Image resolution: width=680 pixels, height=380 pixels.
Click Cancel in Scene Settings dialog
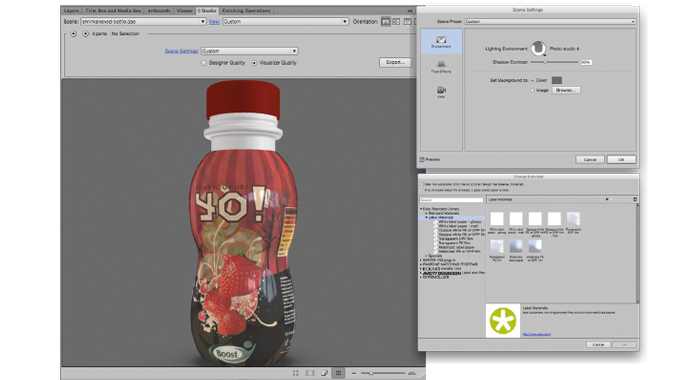(590, 159)
